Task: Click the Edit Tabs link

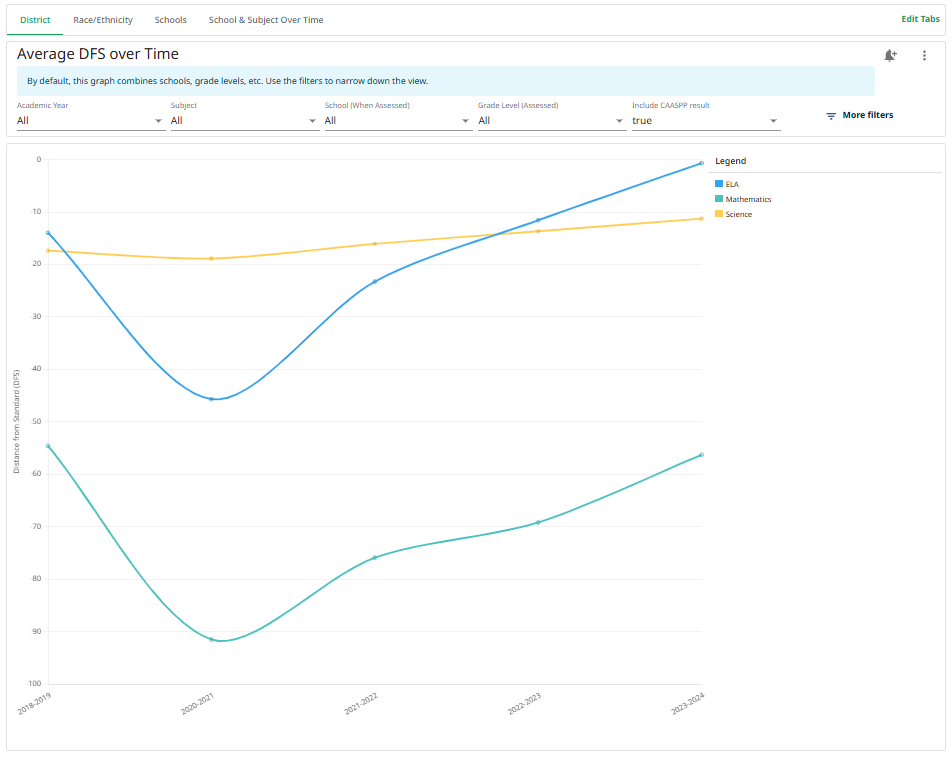Action: pyautogui.click(x=920, y=19)
